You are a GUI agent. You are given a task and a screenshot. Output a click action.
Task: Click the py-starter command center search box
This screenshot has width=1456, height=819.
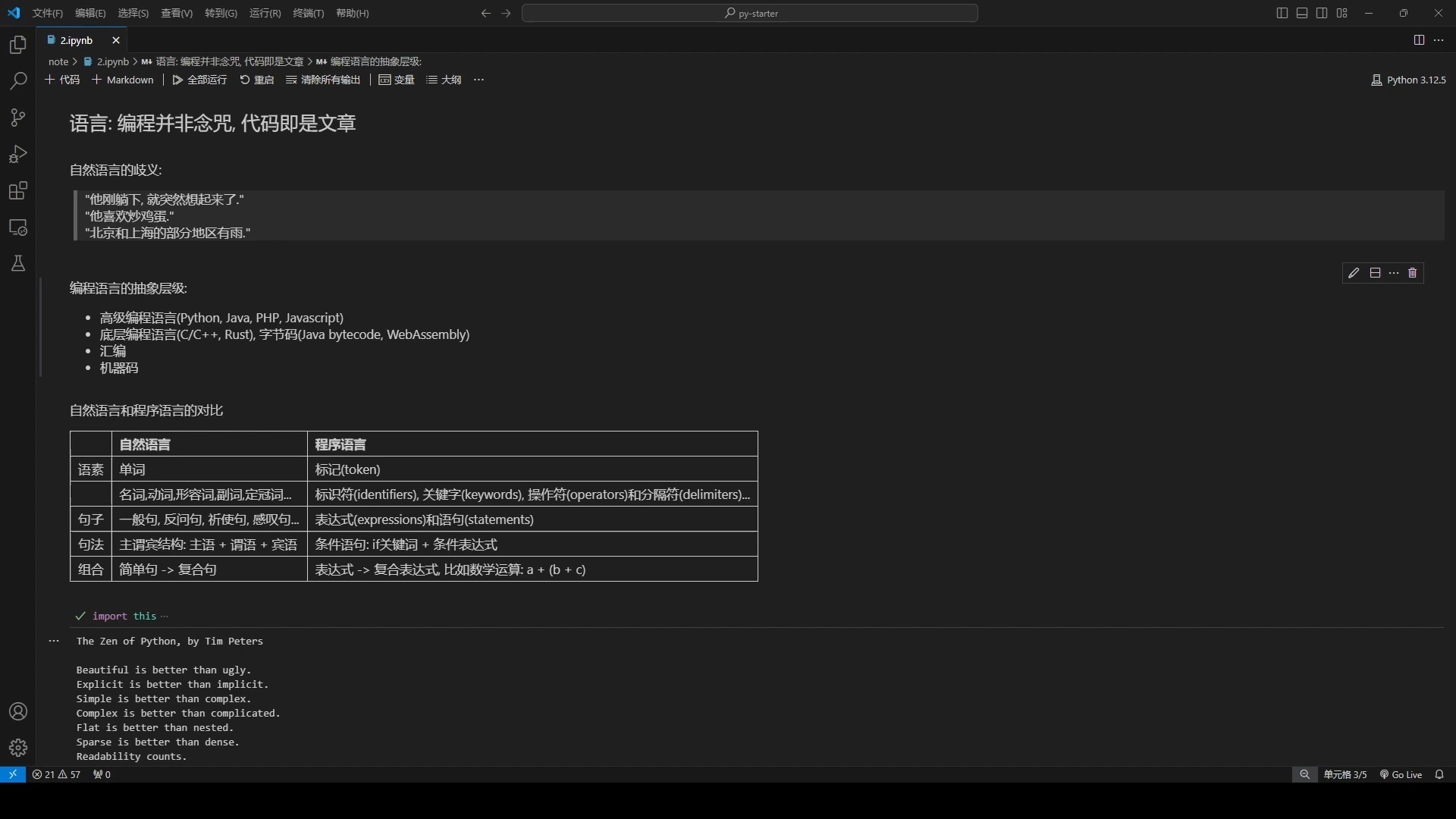[750, 13]
